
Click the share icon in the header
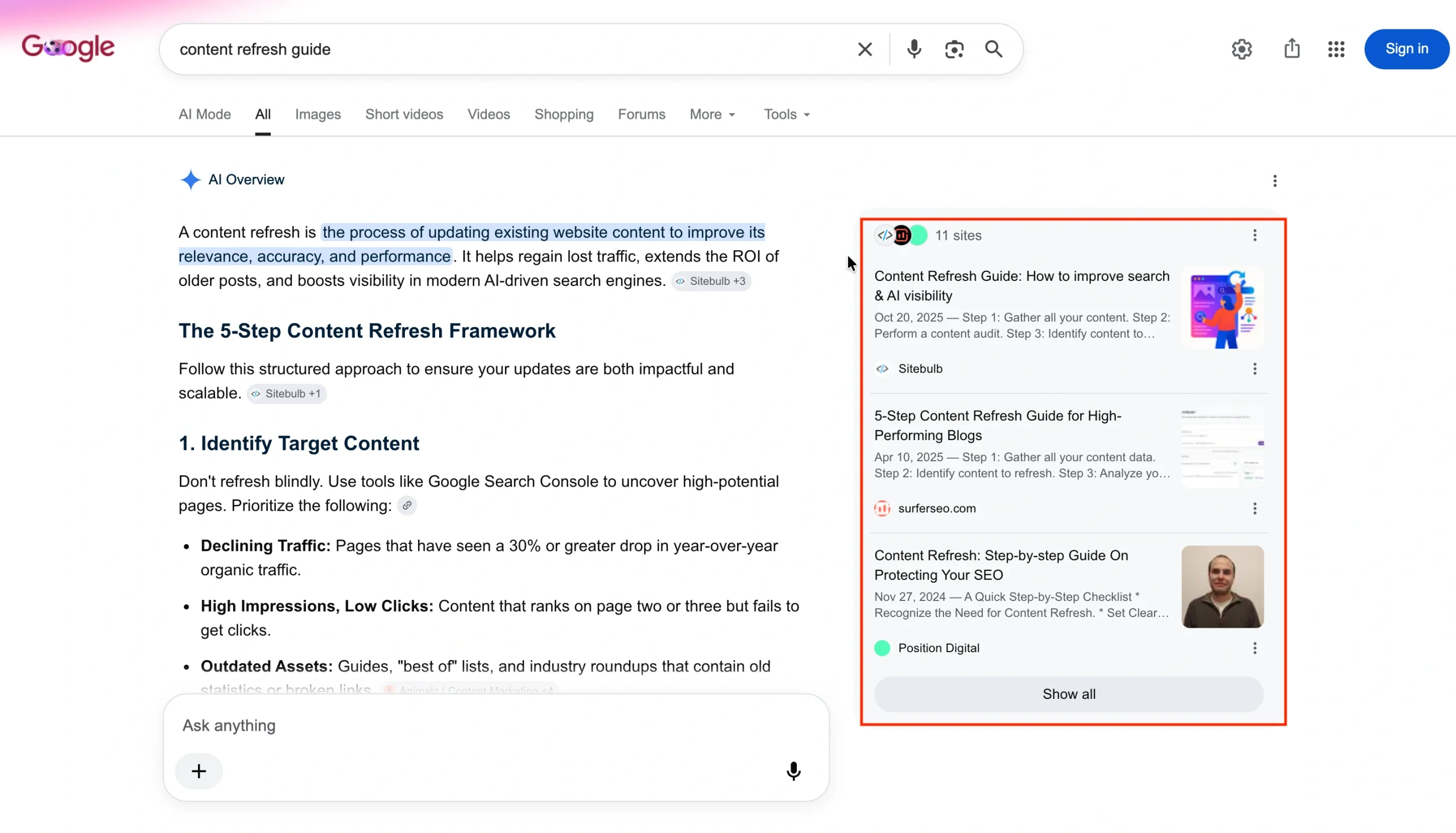1291,49
